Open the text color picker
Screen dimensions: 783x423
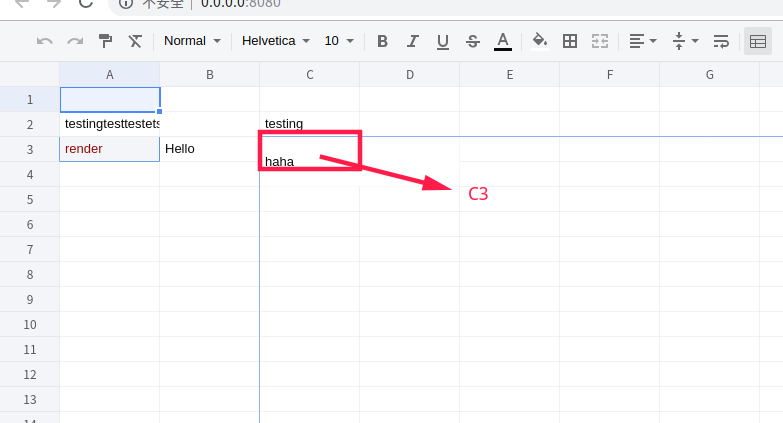503,41
